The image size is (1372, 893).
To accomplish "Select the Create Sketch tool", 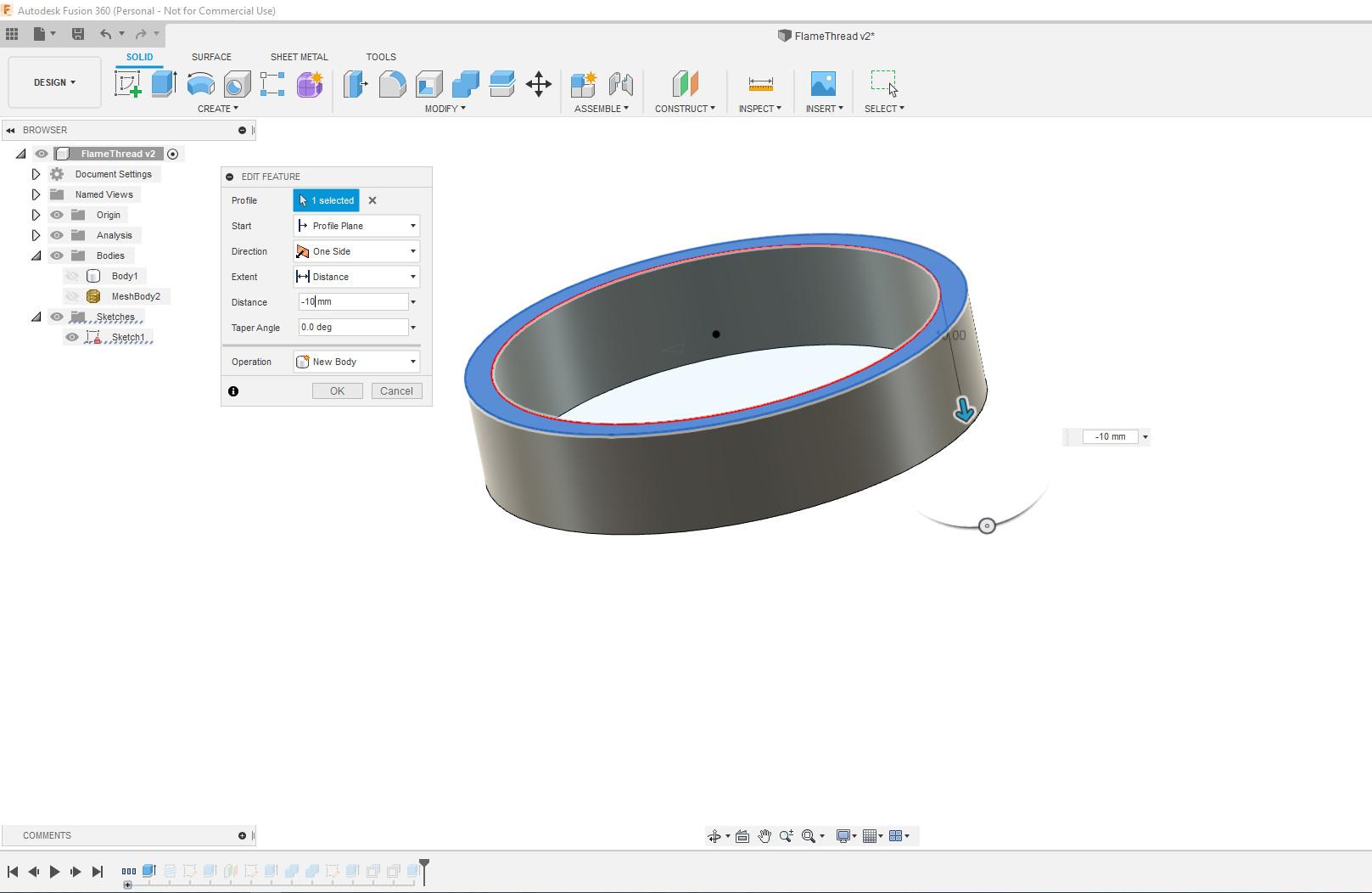I will pos(128,84).
